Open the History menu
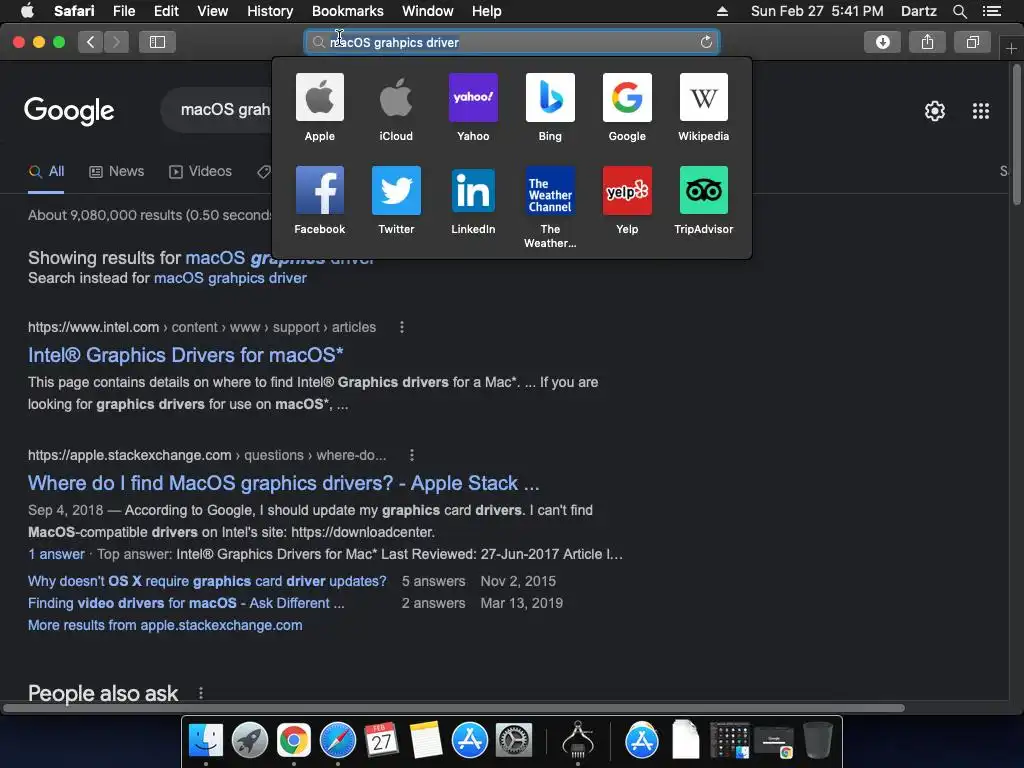 pos(270,11)
